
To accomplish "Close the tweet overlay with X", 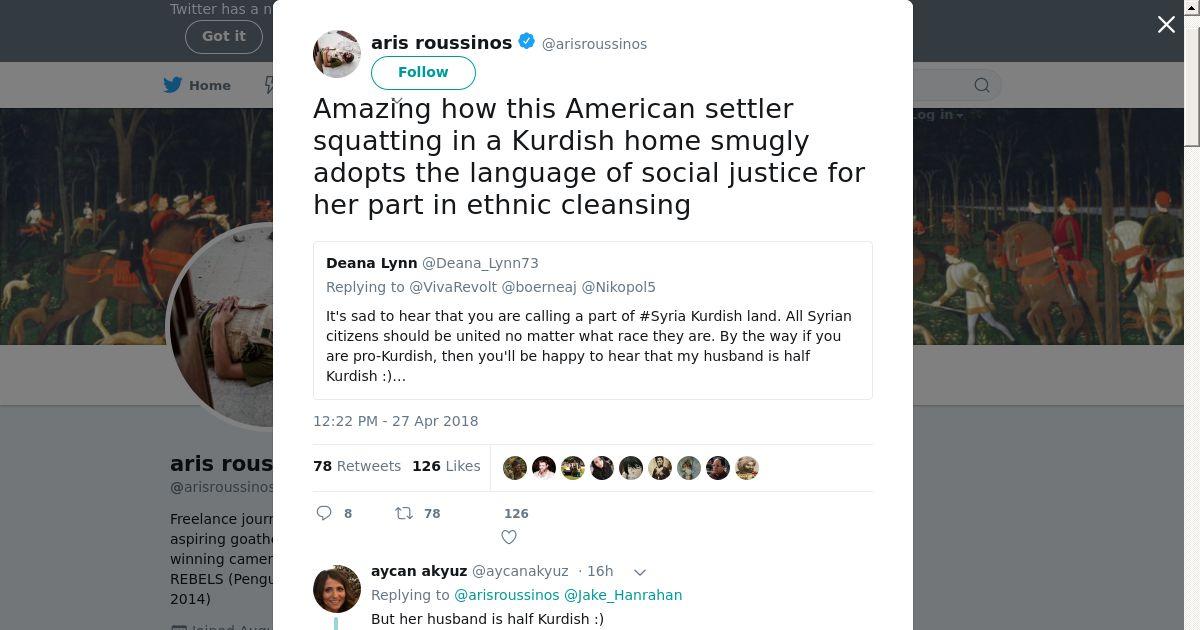I will pyautogui.click(x=1166, y=25).
